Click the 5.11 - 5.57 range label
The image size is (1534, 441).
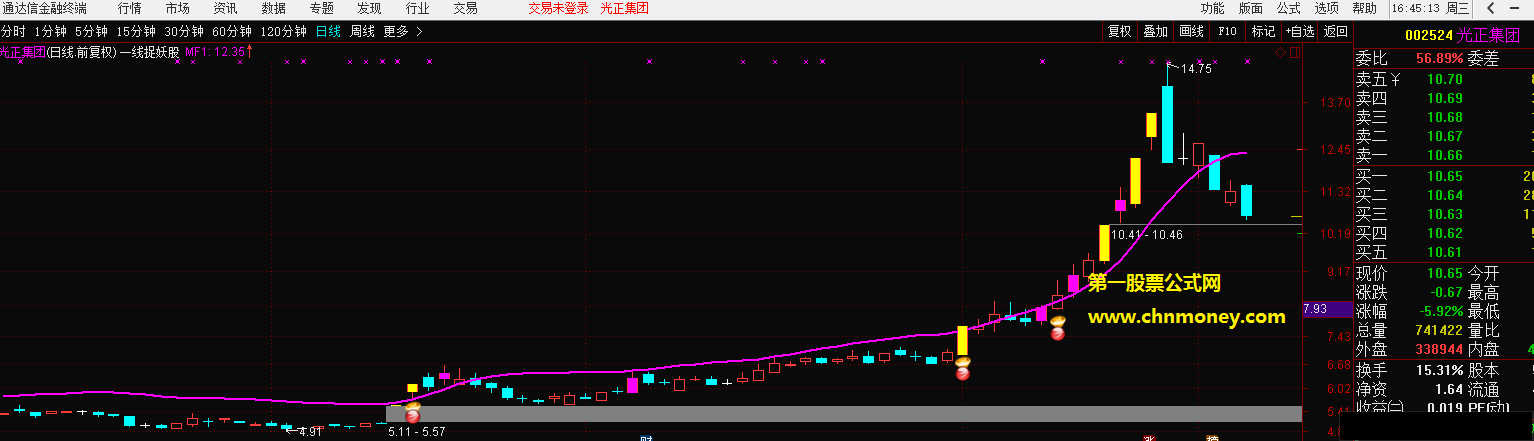pyautogui.click(x=415, y=432)
